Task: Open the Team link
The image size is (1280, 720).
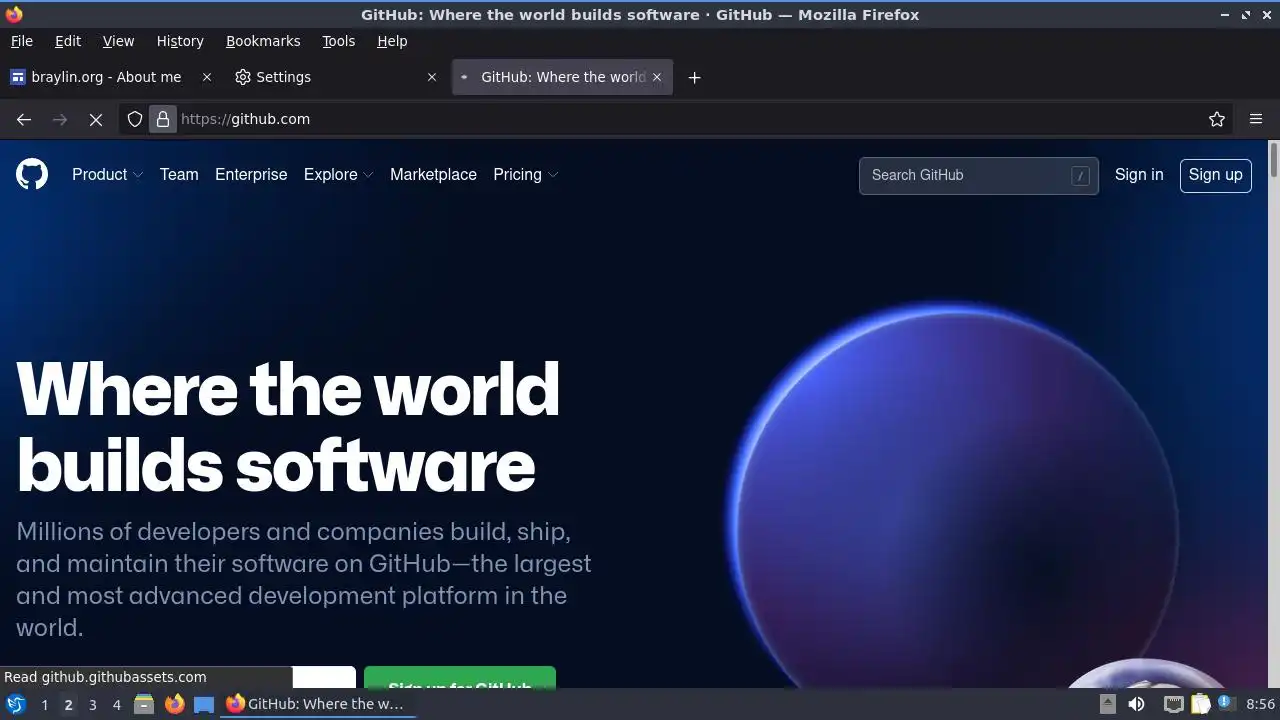Action: (x=179, y=174)
